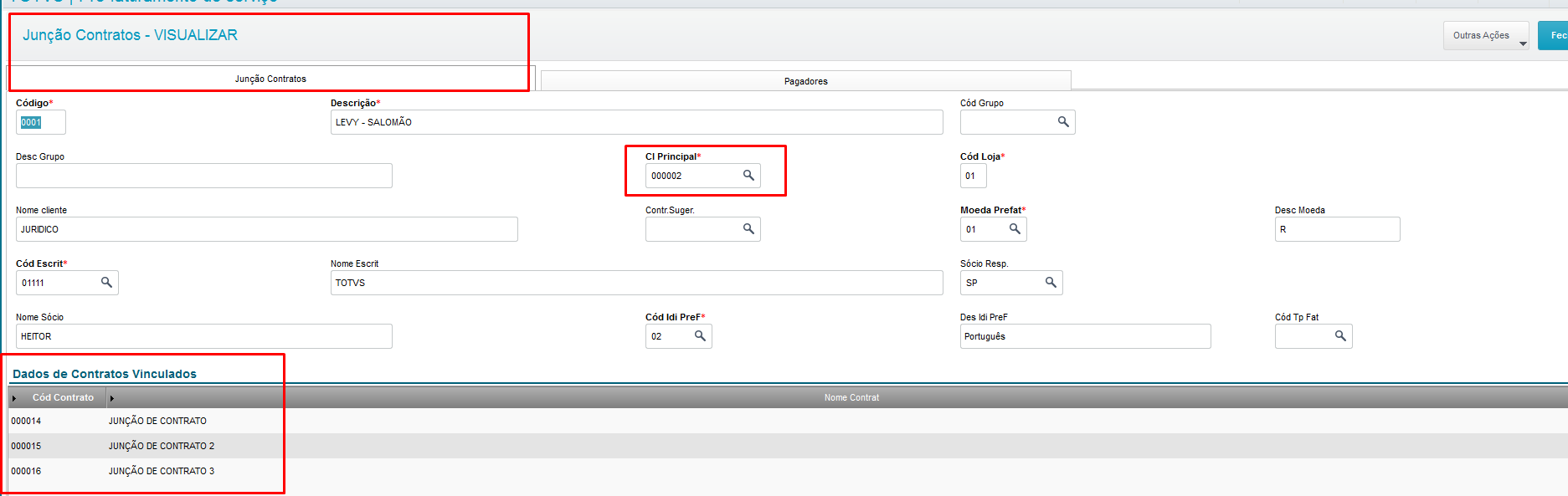The width and height of the screenshot is (1568, 496).
Task: Expand Outras Ações dropdown arrow
Action: point(1523,43)
